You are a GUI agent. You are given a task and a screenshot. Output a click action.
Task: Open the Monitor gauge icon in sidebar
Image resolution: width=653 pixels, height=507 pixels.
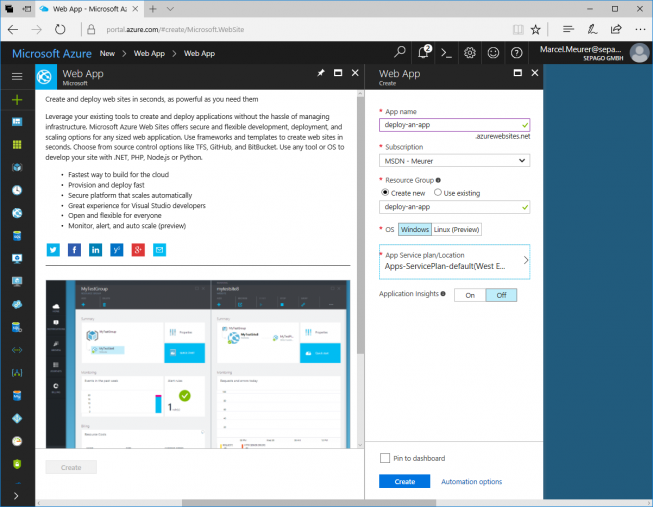coord(17,441)
